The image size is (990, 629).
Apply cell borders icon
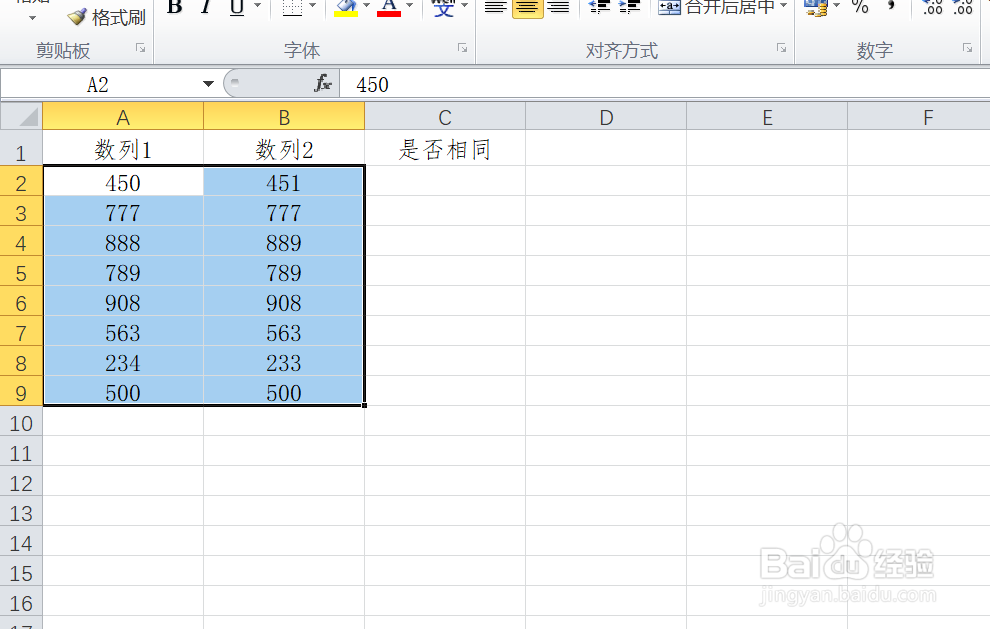point(292,8)
